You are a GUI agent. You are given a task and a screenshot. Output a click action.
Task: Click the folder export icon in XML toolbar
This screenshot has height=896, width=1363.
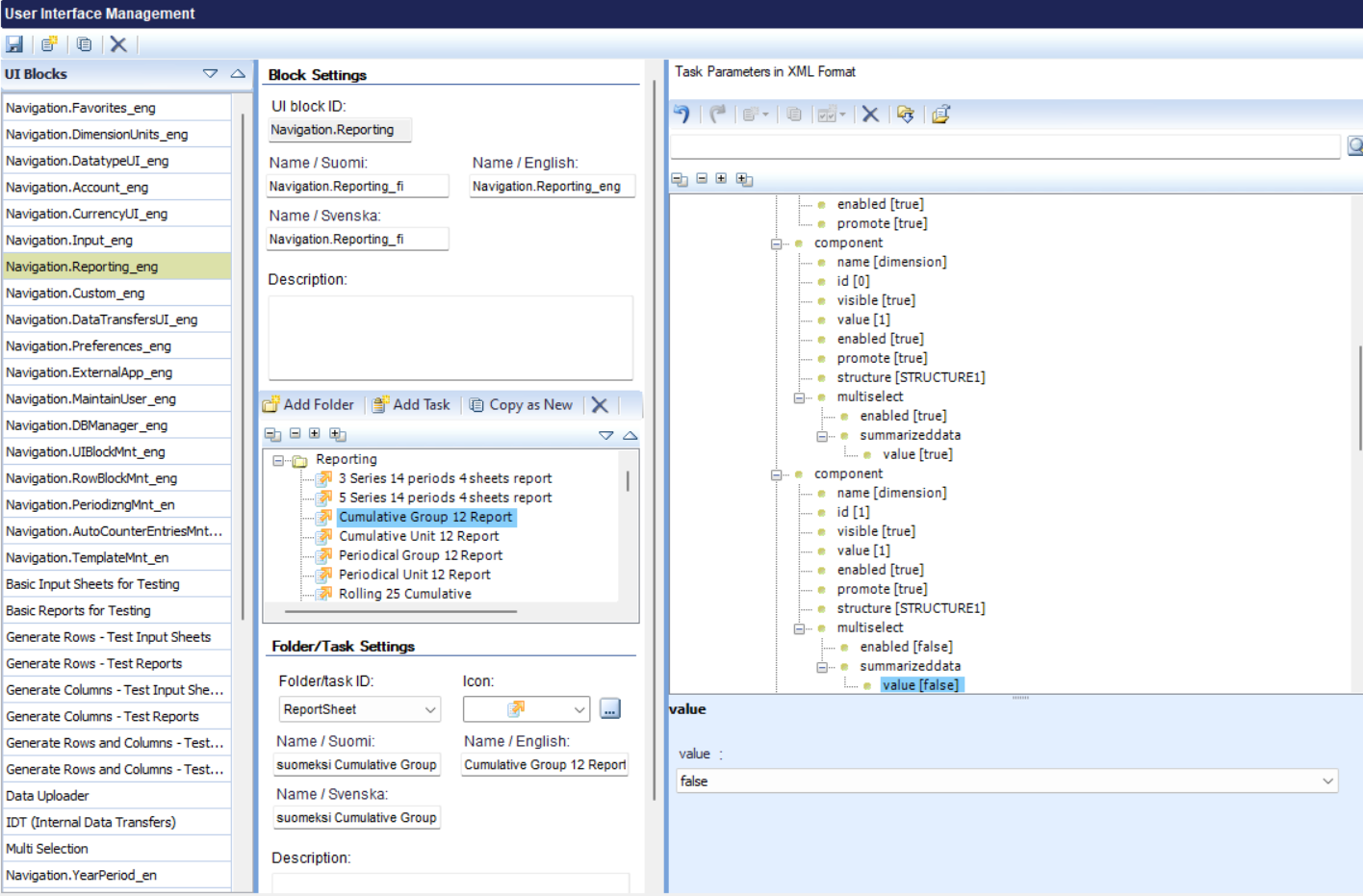(940, 114)
